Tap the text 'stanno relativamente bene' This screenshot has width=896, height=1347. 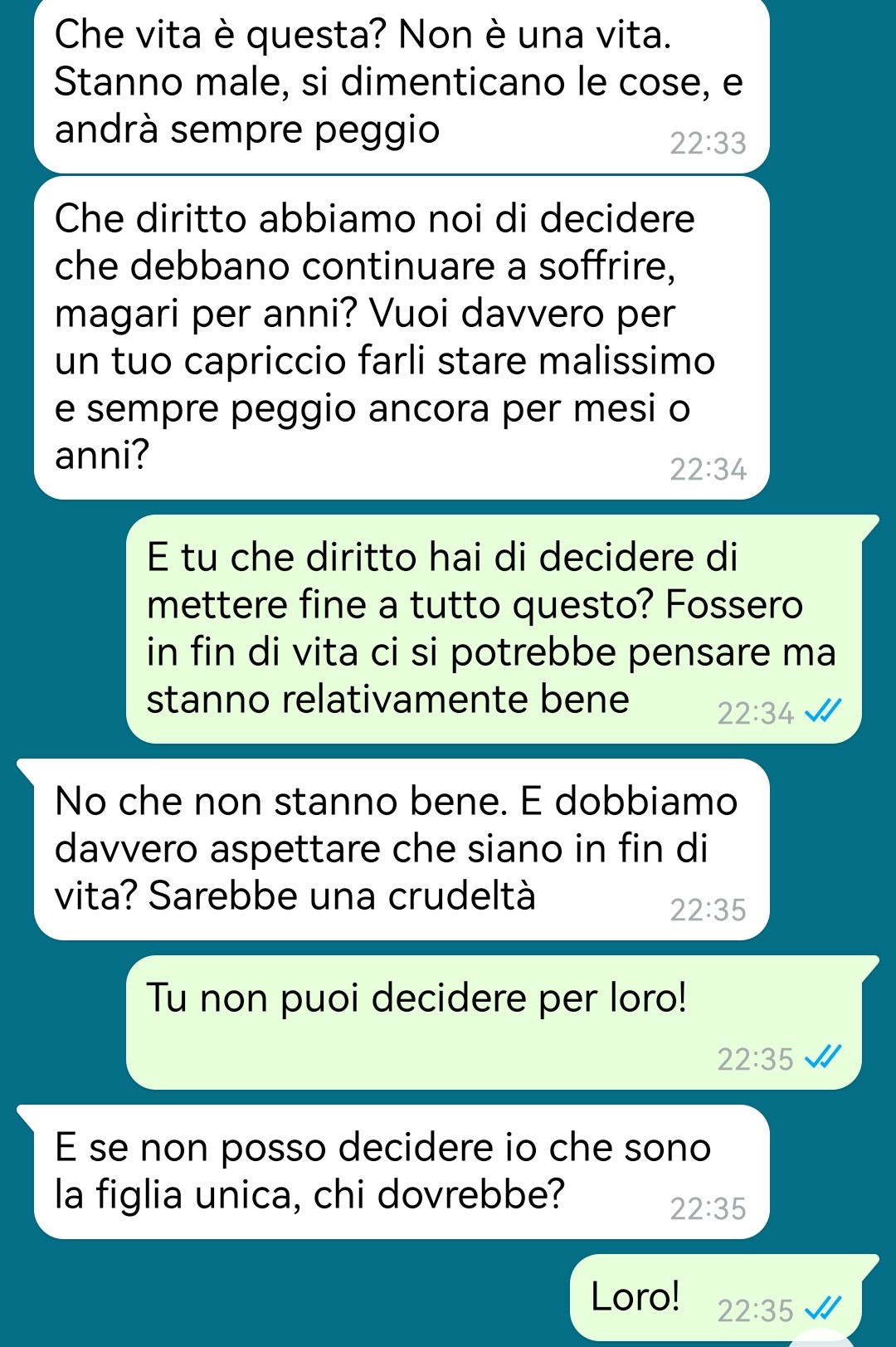(387, 699)
